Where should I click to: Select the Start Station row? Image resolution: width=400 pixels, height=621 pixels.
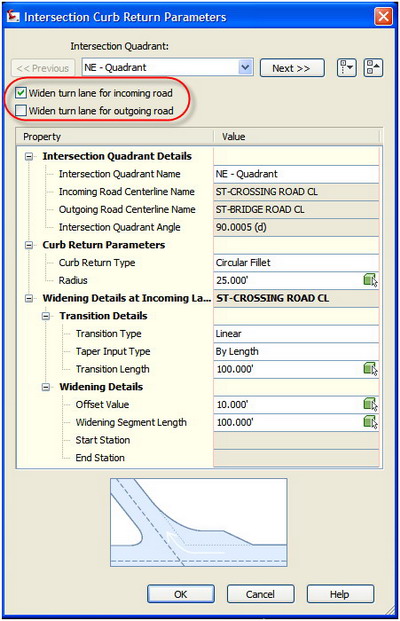198,440
